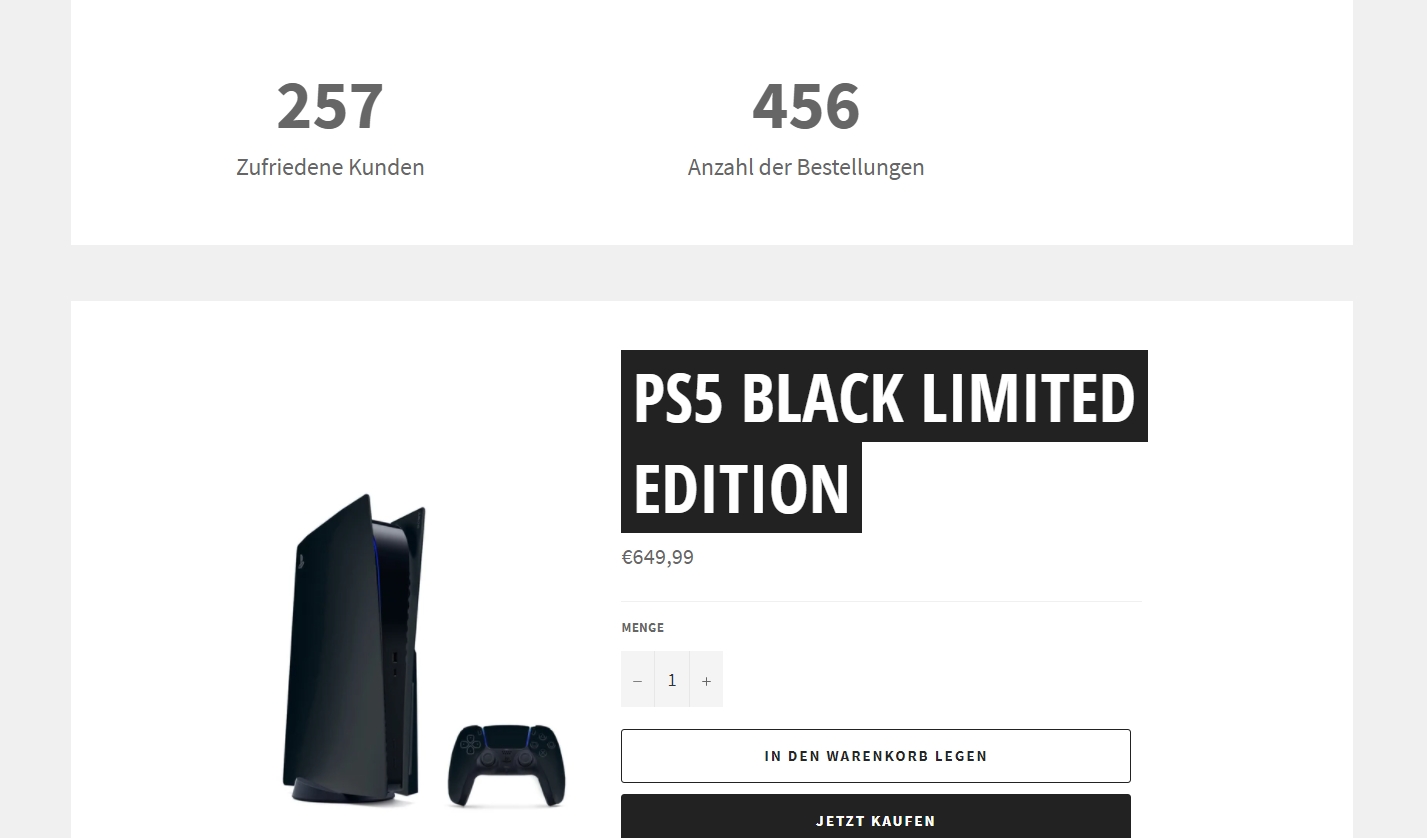The image size is (1427, 838).
Task: Select the black DualSense controller picture
Action: [506, 765]
